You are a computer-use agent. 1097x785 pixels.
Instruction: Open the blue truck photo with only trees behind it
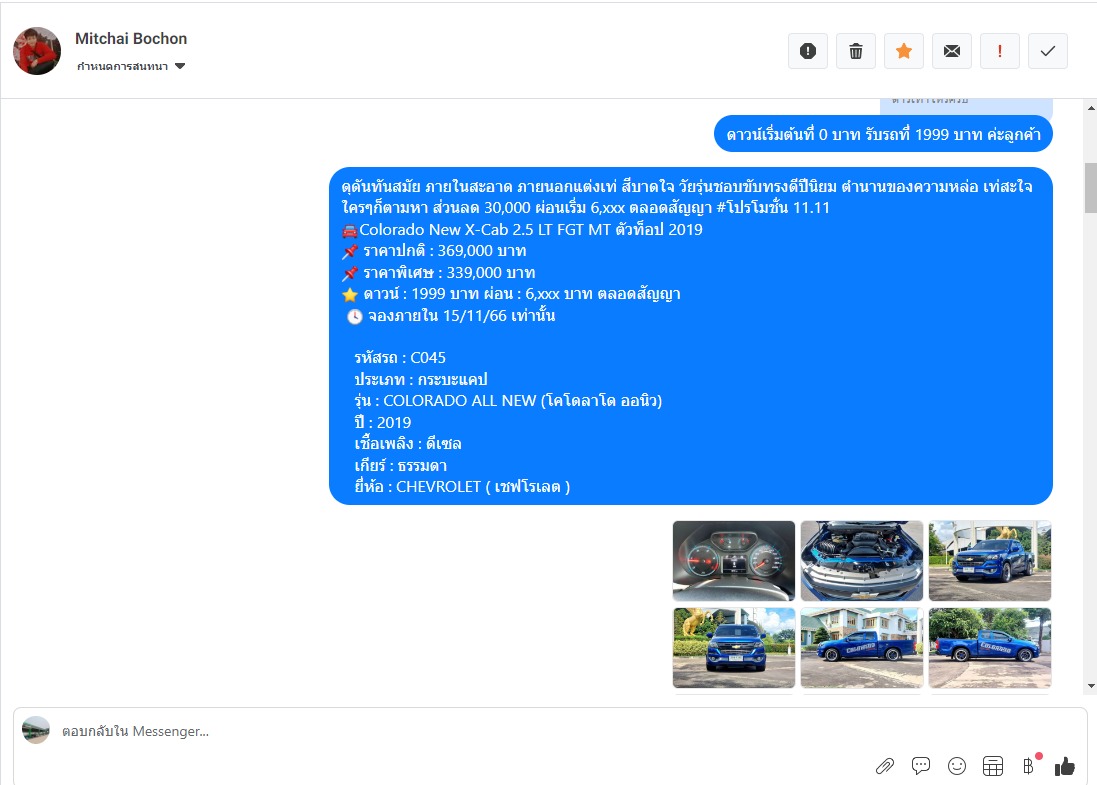coord(990,648)
